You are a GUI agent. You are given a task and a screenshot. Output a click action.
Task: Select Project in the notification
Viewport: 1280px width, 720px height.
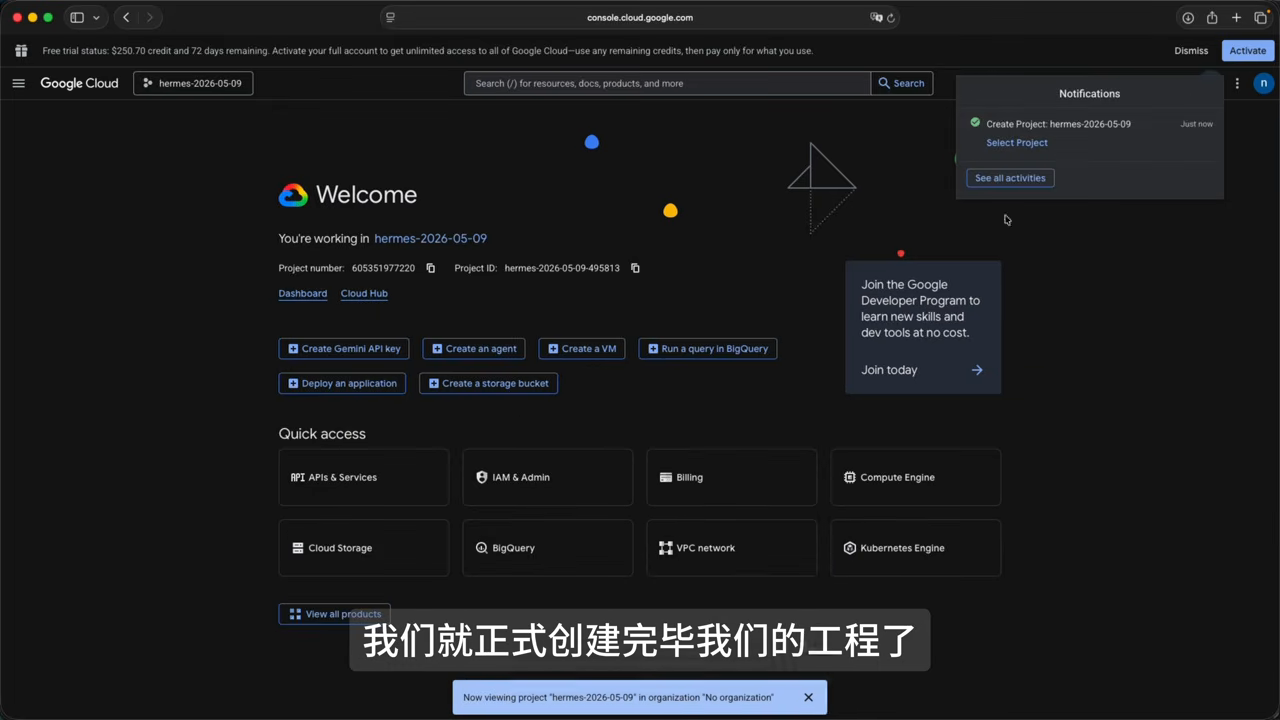(x=1017, y=142)
